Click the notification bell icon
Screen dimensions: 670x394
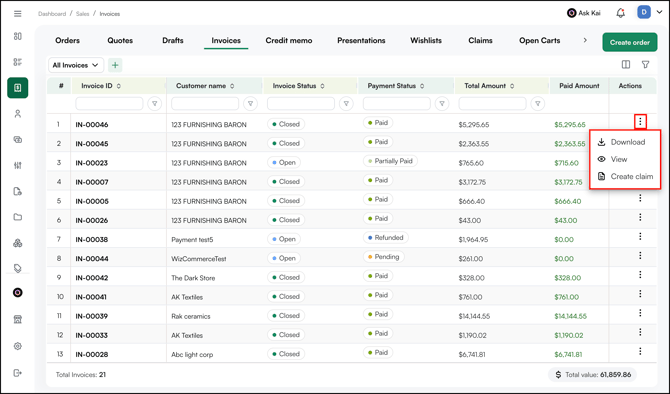(x=620, y=13)
